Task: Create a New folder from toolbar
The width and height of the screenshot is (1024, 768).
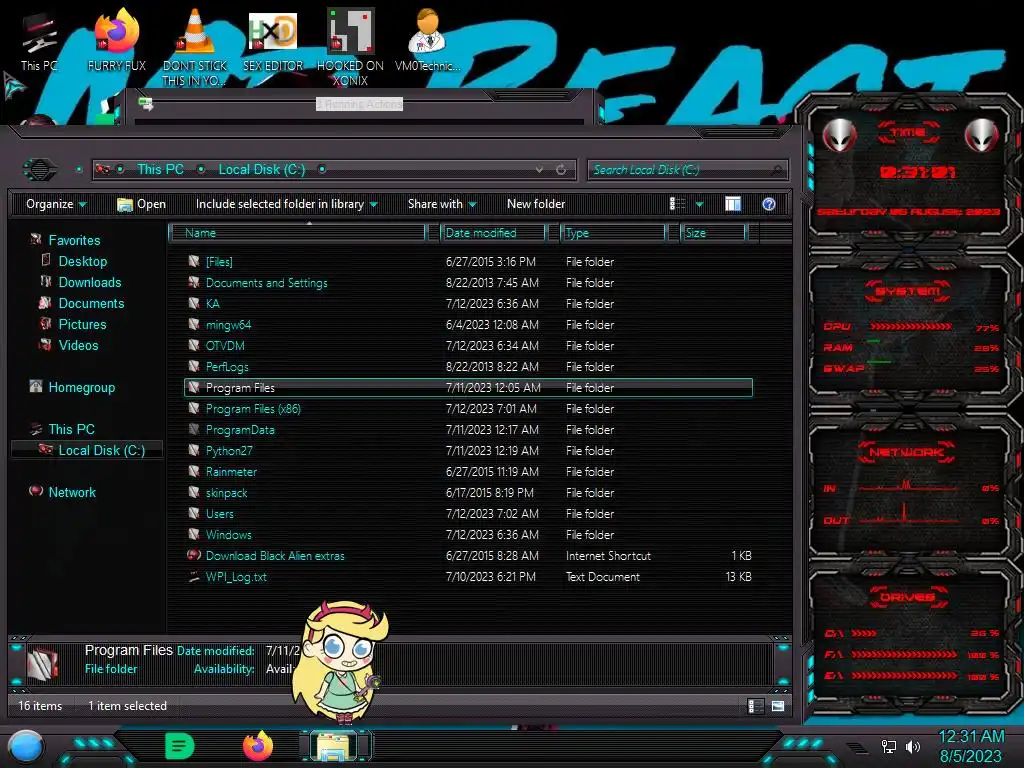Action: [536, 204]
